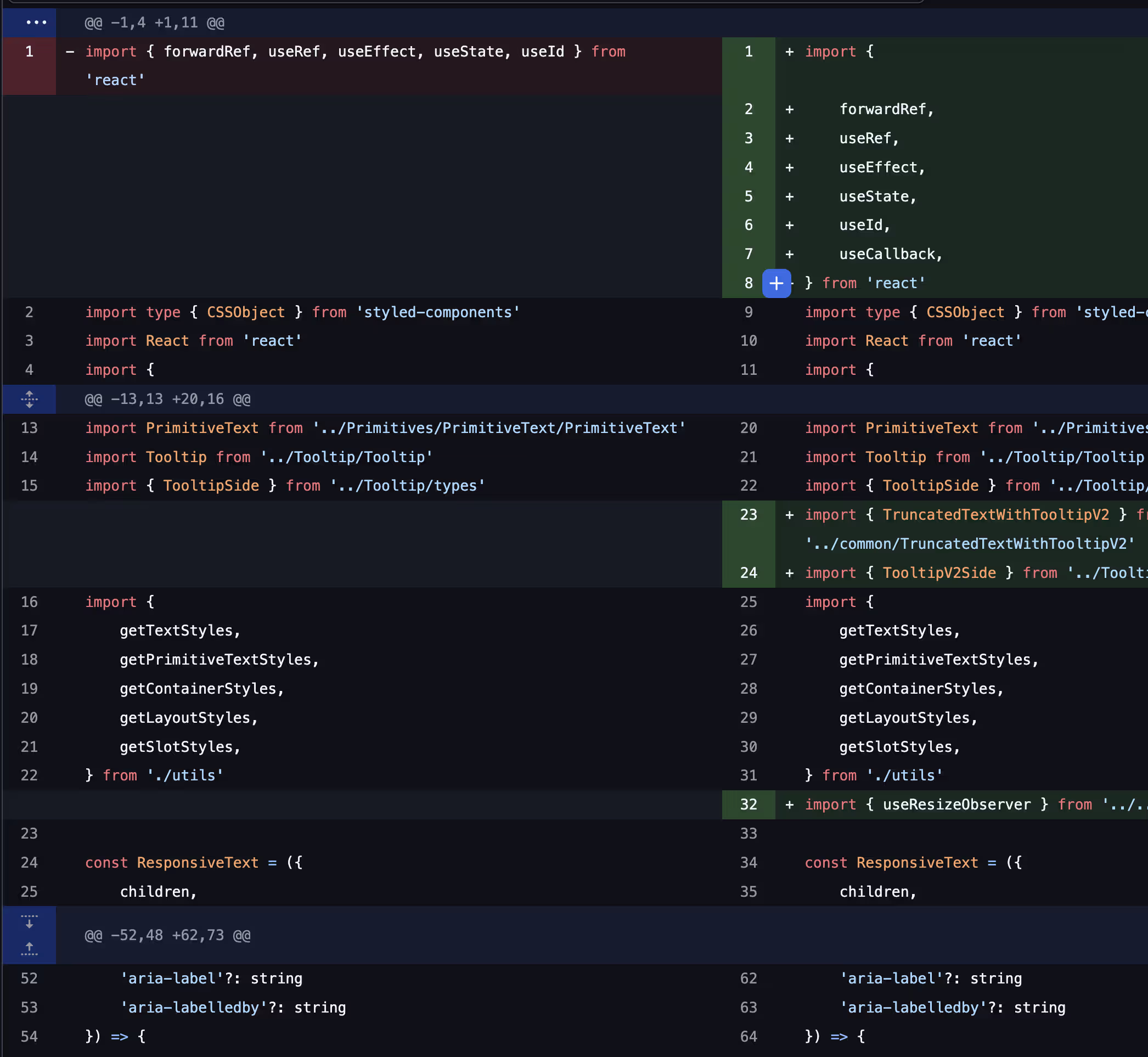Select deleted line number 1 on left
This screenshot has width=1148, height=1057.
coord(29,52)
